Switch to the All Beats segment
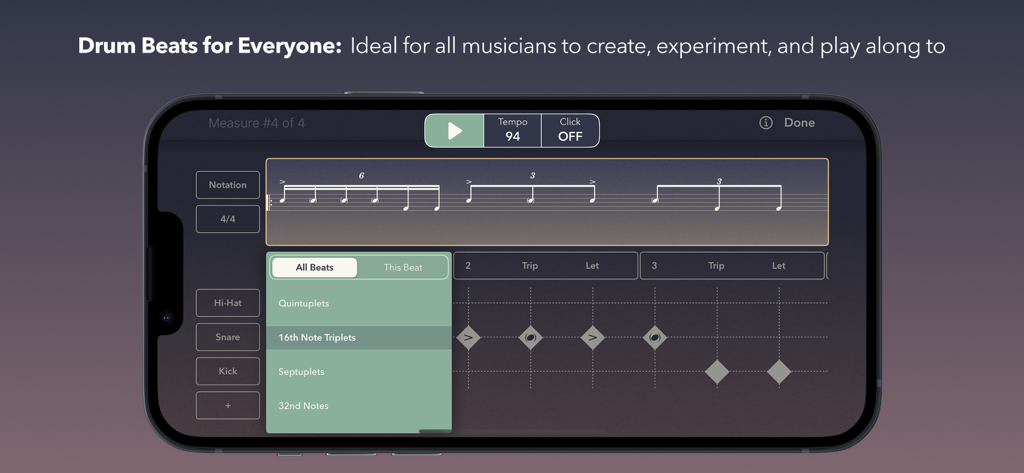 pos(315,268)
